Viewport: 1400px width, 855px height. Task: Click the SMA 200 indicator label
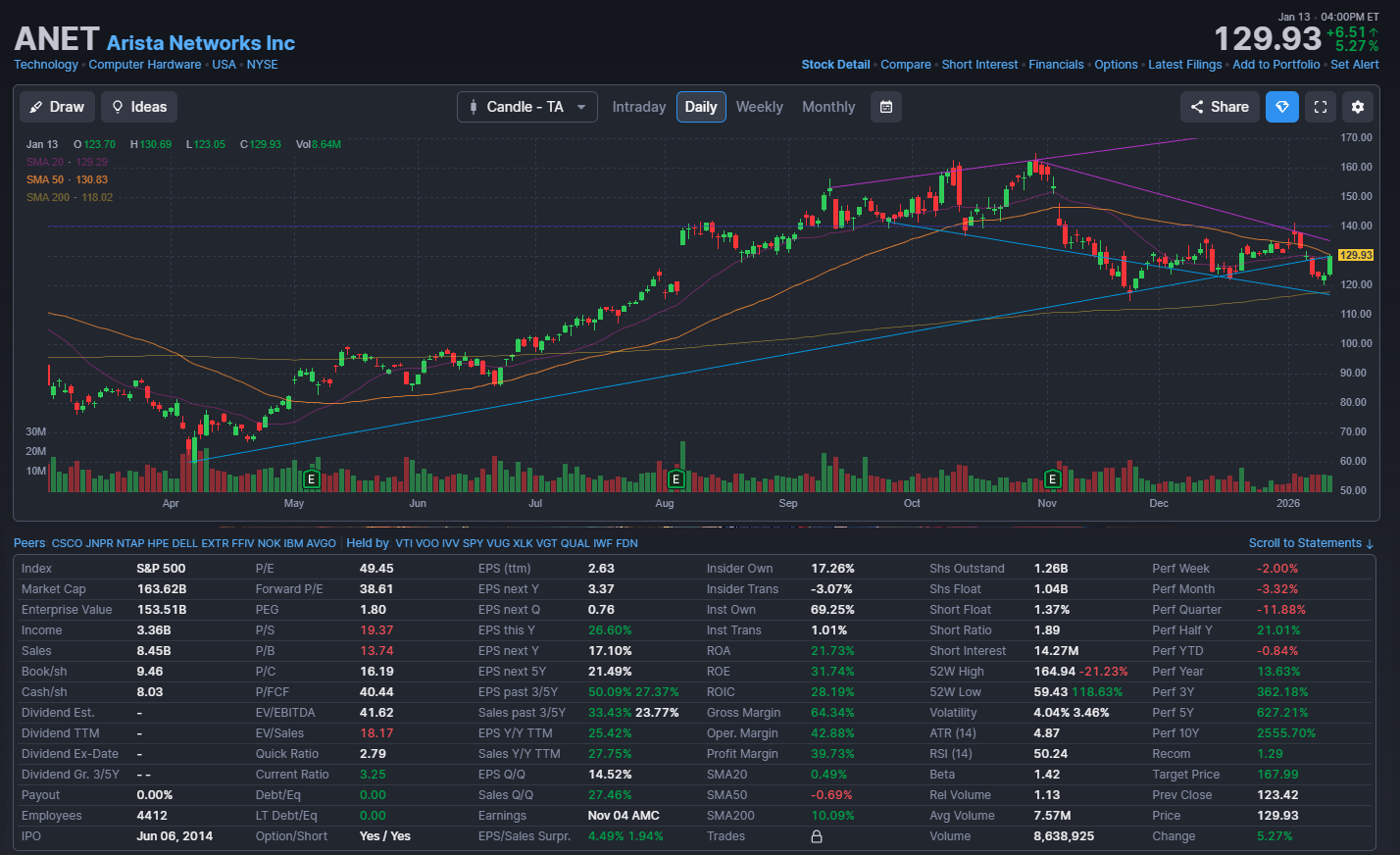click(x=48, y=197)
